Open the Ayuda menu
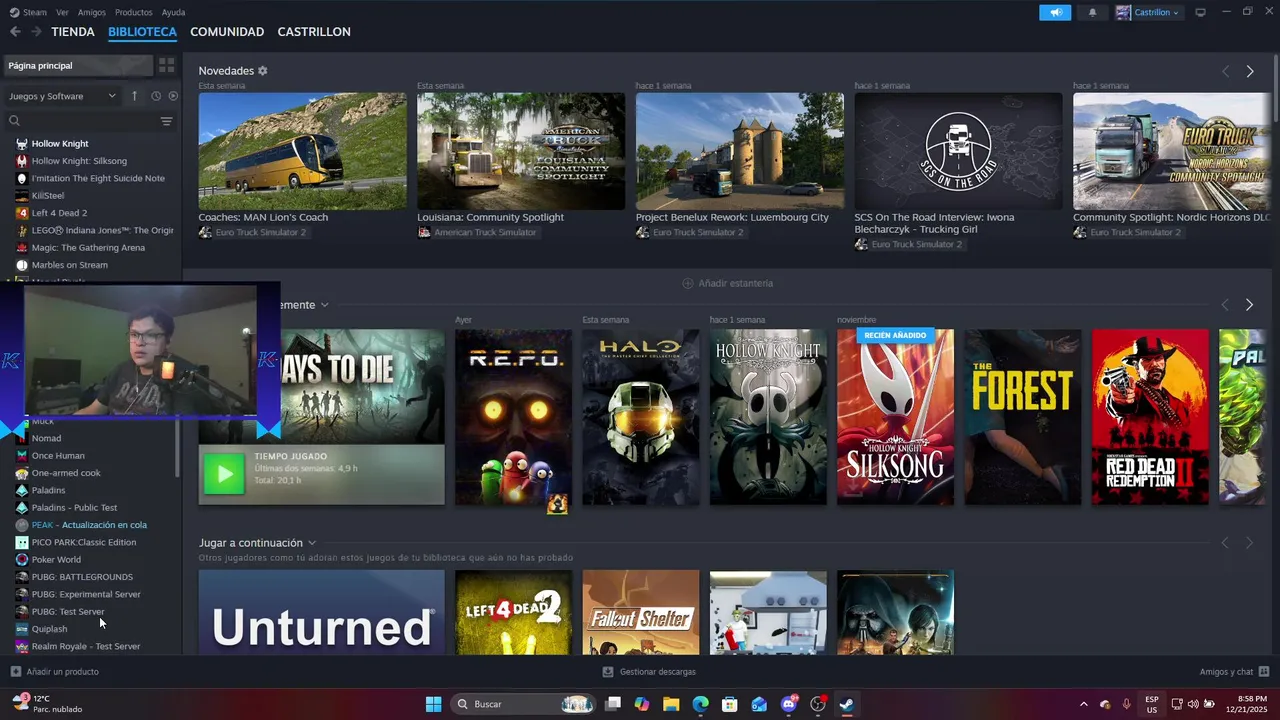The image size is (1280, 720). [x=173, y=12]
